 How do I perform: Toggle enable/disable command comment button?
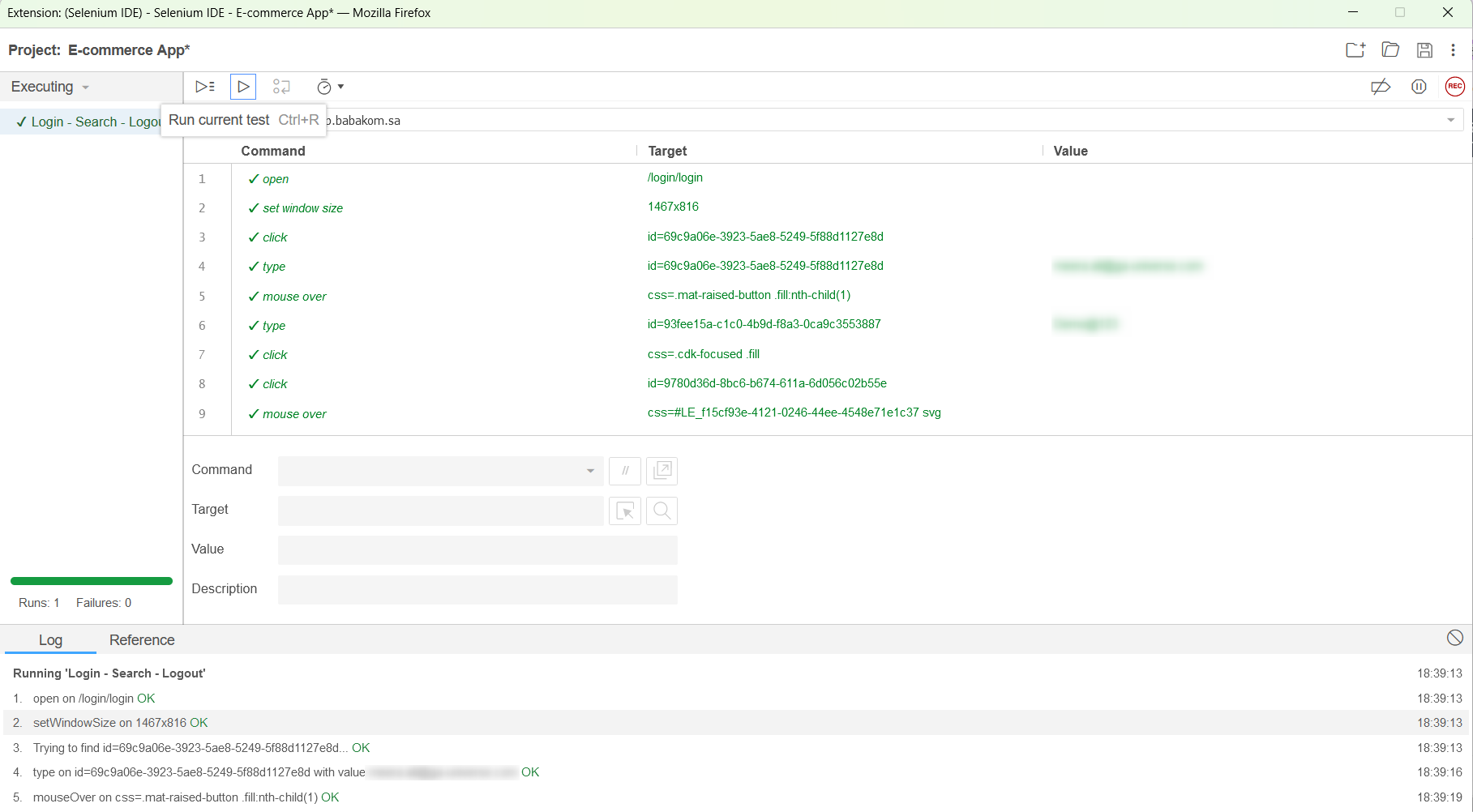[x=625, y=471]
